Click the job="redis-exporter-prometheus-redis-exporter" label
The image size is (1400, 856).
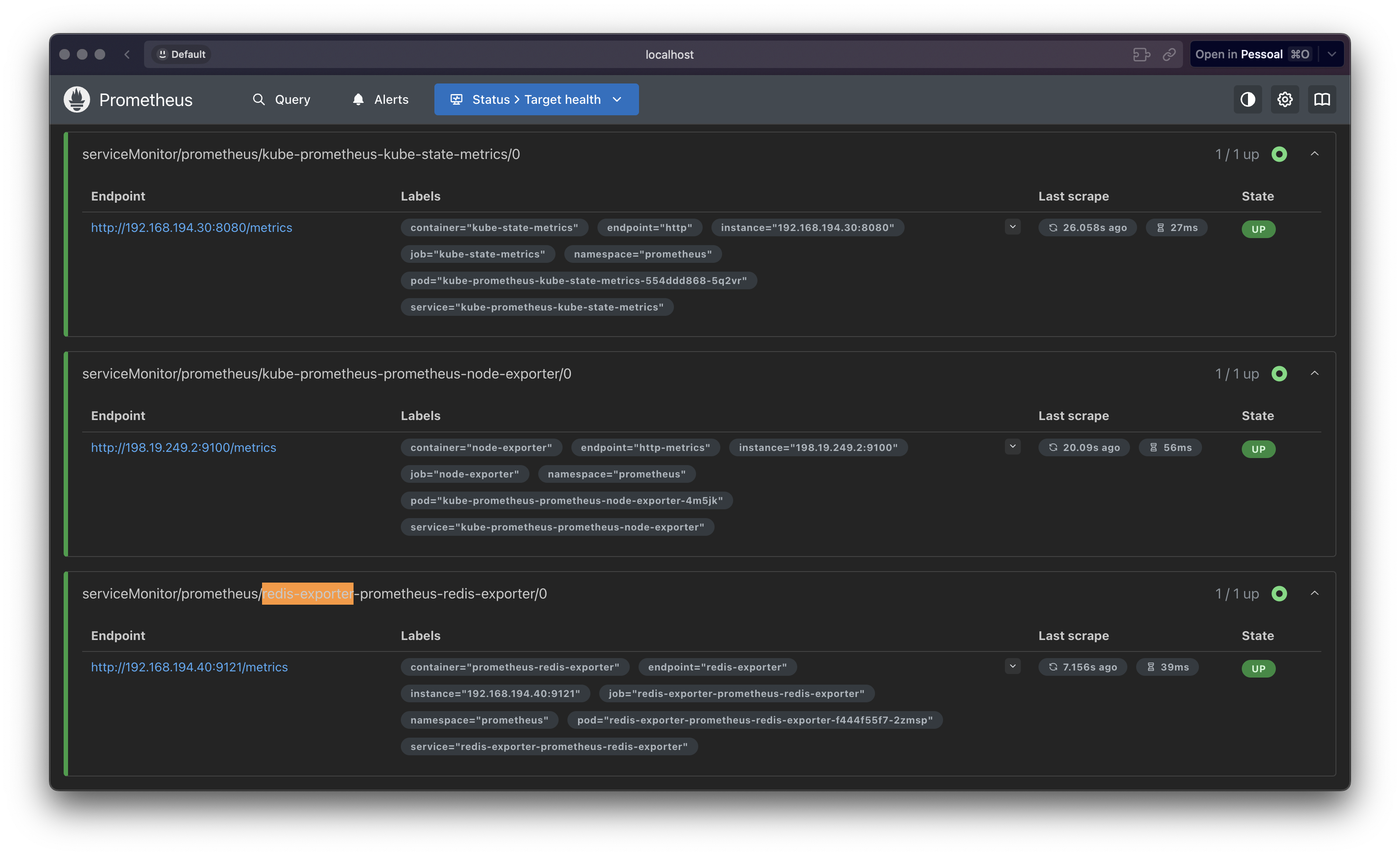pyautogui.click(x=736, y=693)
